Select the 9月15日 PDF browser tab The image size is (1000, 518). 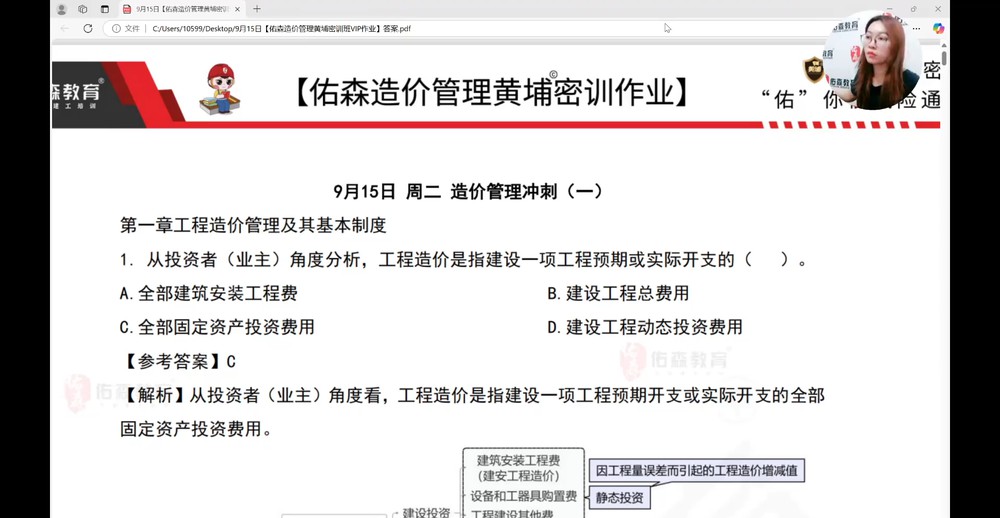182,9
